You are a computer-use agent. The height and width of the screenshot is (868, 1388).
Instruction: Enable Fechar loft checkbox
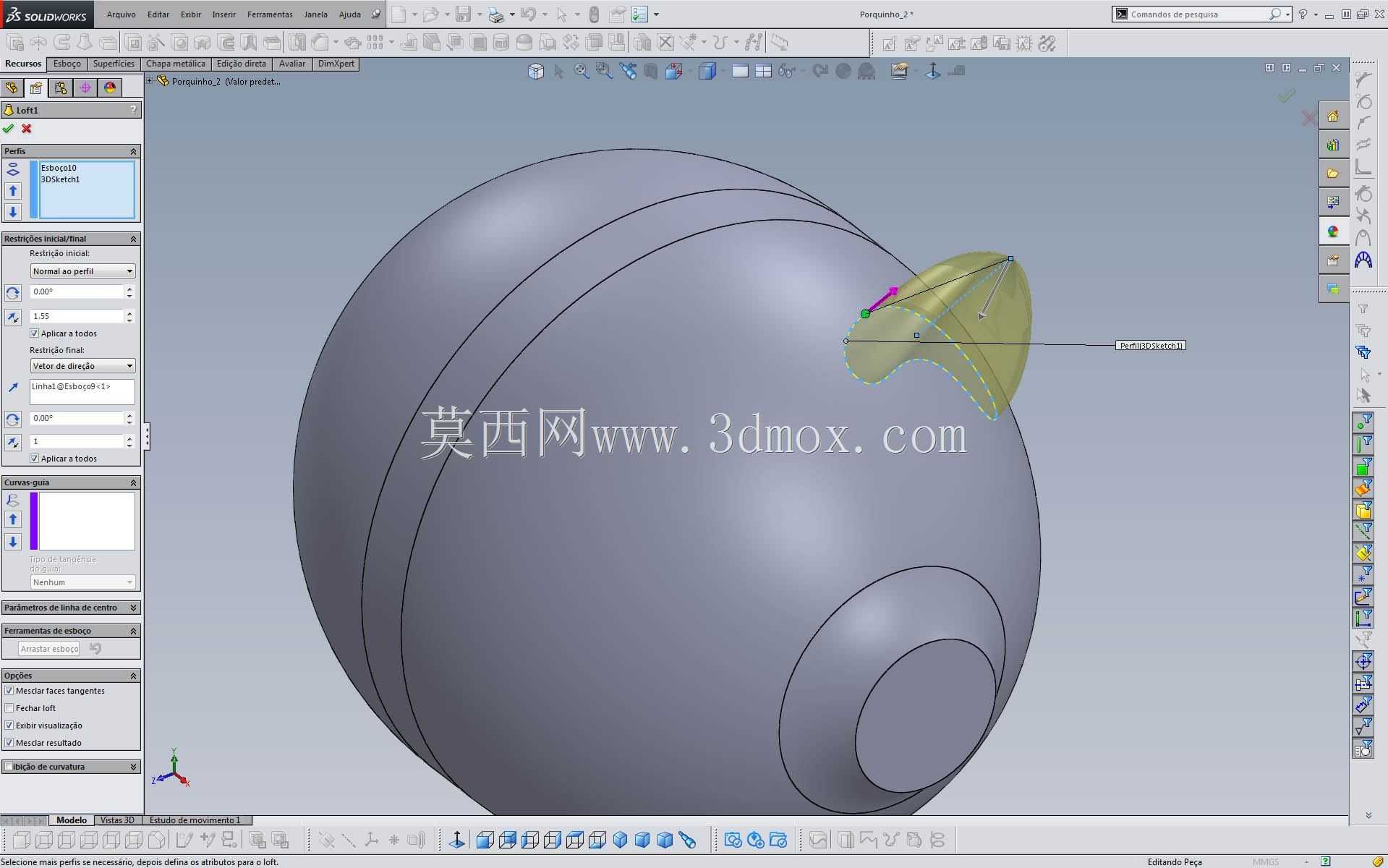[x=9, y=708]
